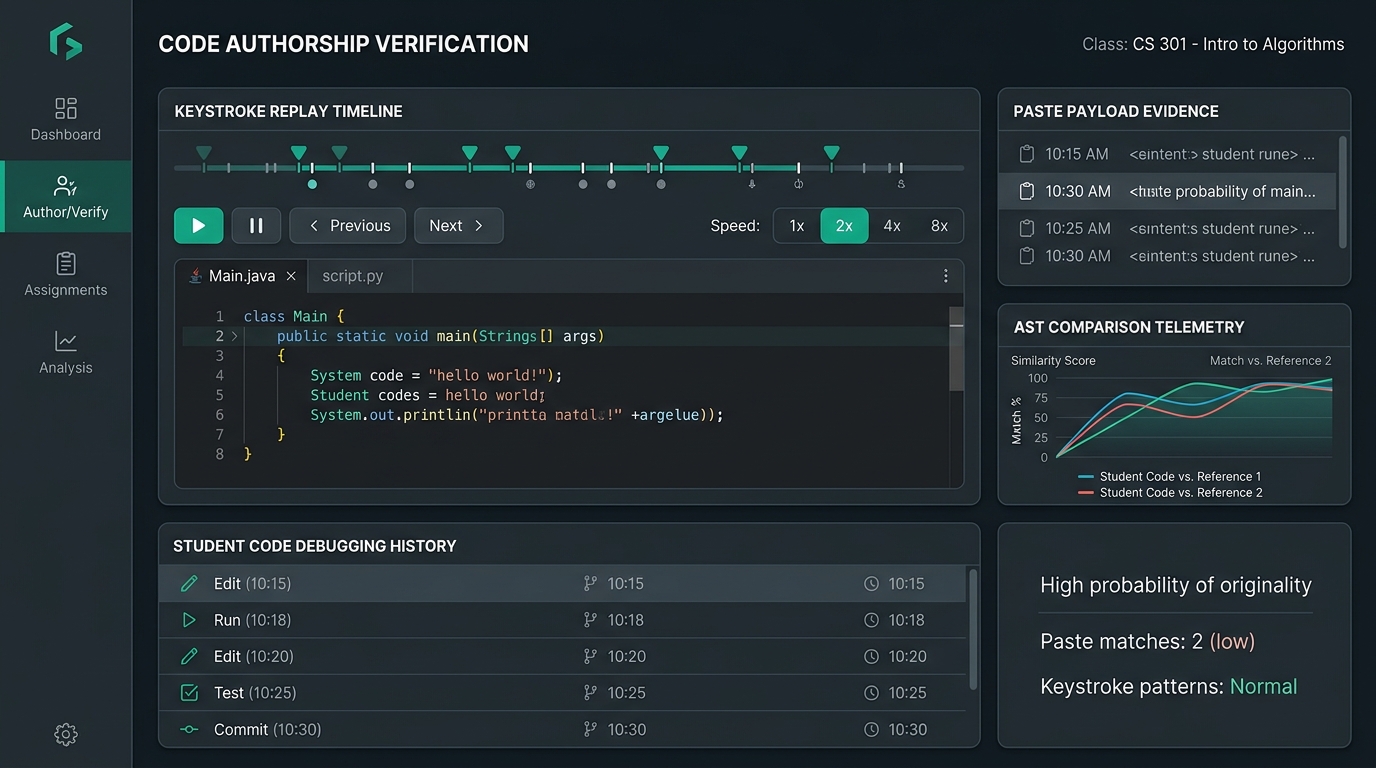The height and width of the screenshot is (768, 1376).
Task: Click checkbox icon of Test (10:25) row
Action: pos(189,692)
